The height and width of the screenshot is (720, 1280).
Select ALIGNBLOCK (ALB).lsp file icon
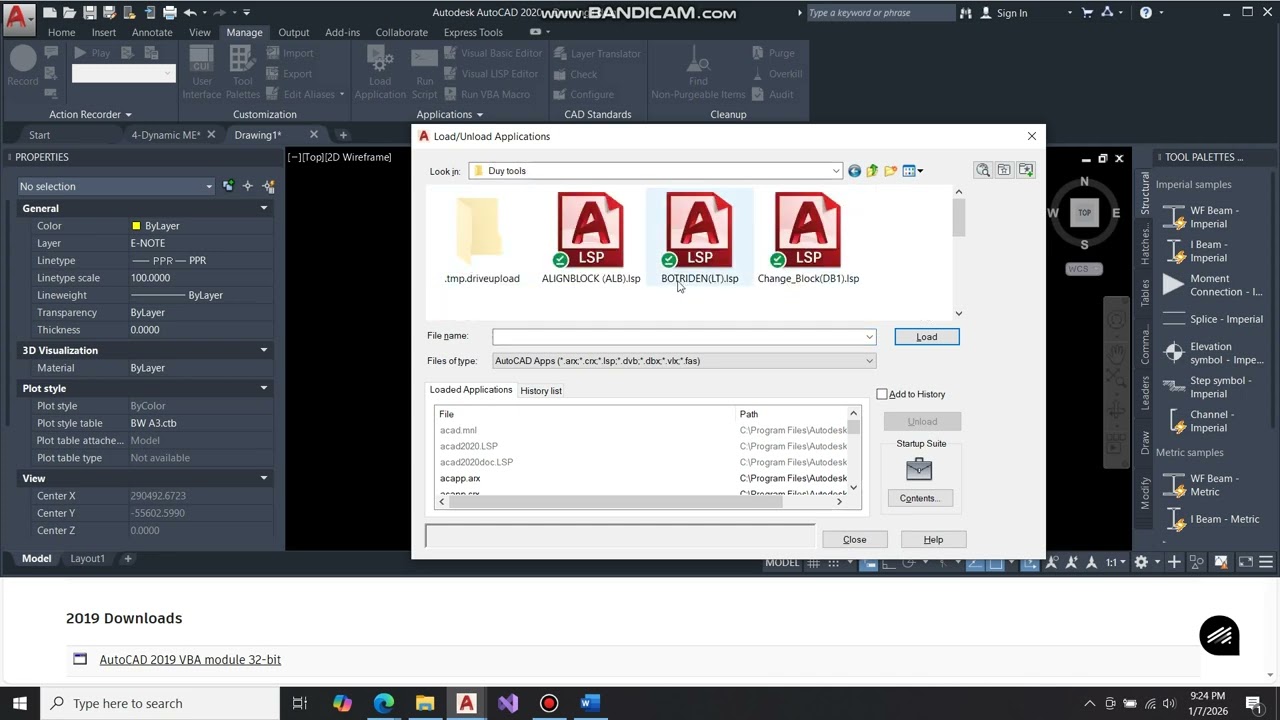pos(590,232)
